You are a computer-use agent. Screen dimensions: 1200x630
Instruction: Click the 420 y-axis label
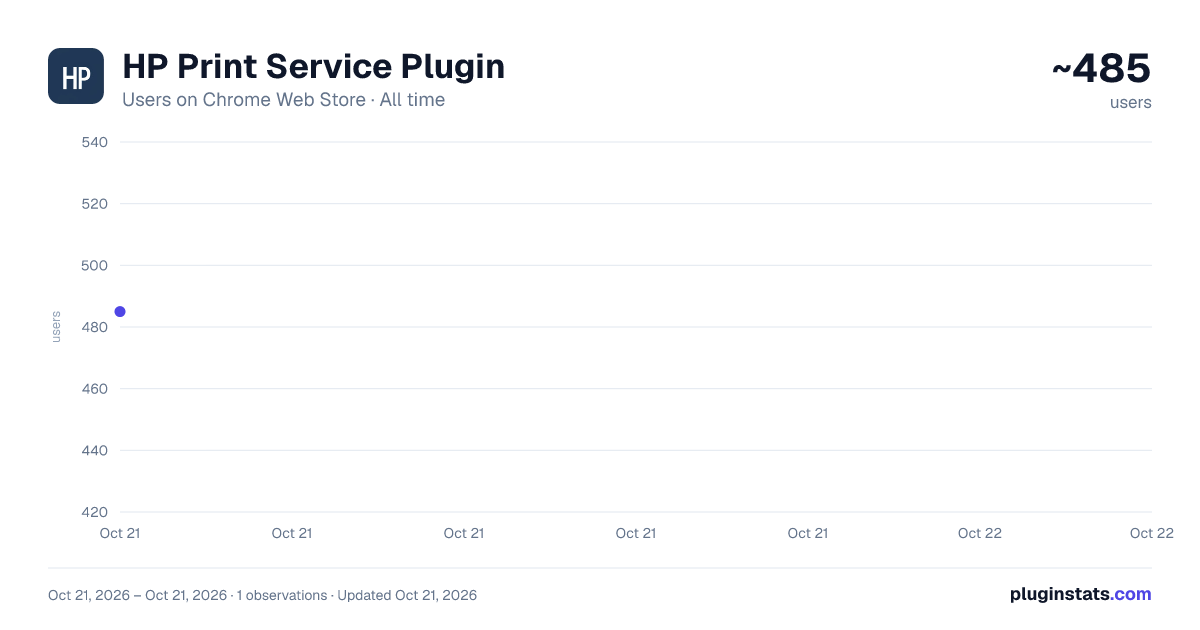(94, 512)
